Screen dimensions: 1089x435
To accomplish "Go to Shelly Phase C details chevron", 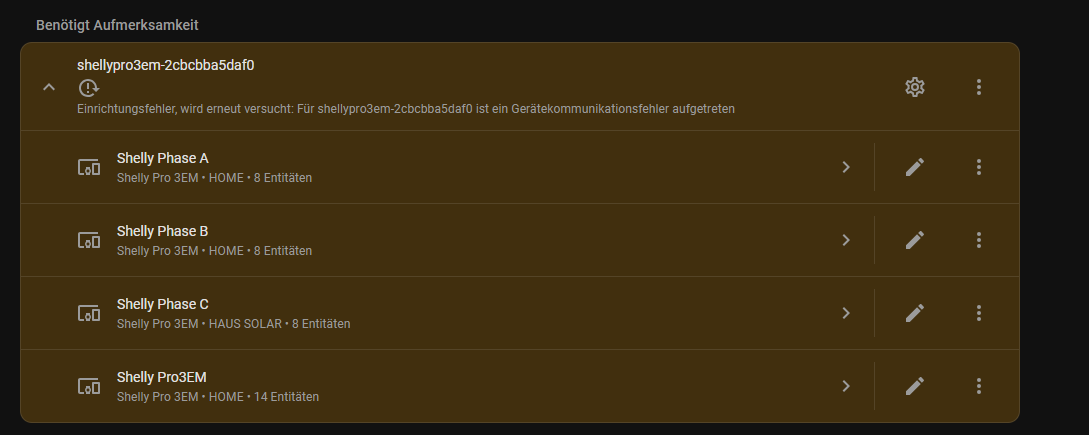I will [845, 313].
